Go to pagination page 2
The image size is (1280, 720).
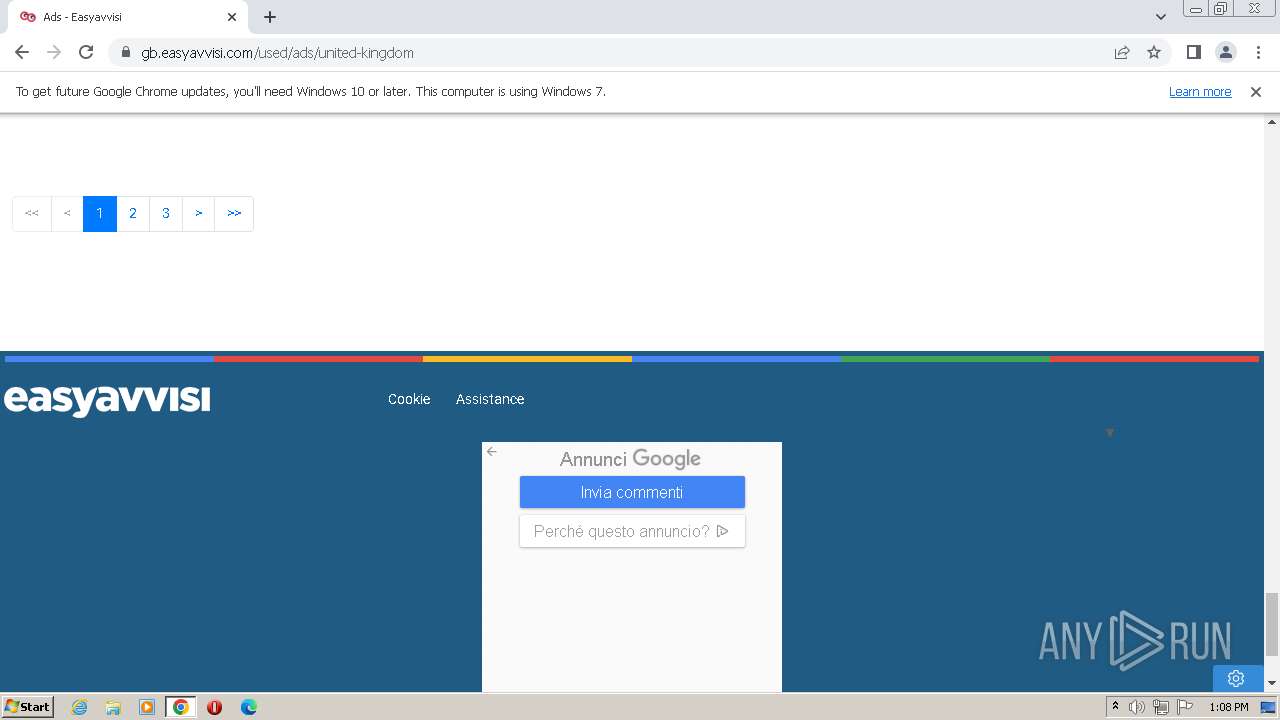[x=133, y=213]
